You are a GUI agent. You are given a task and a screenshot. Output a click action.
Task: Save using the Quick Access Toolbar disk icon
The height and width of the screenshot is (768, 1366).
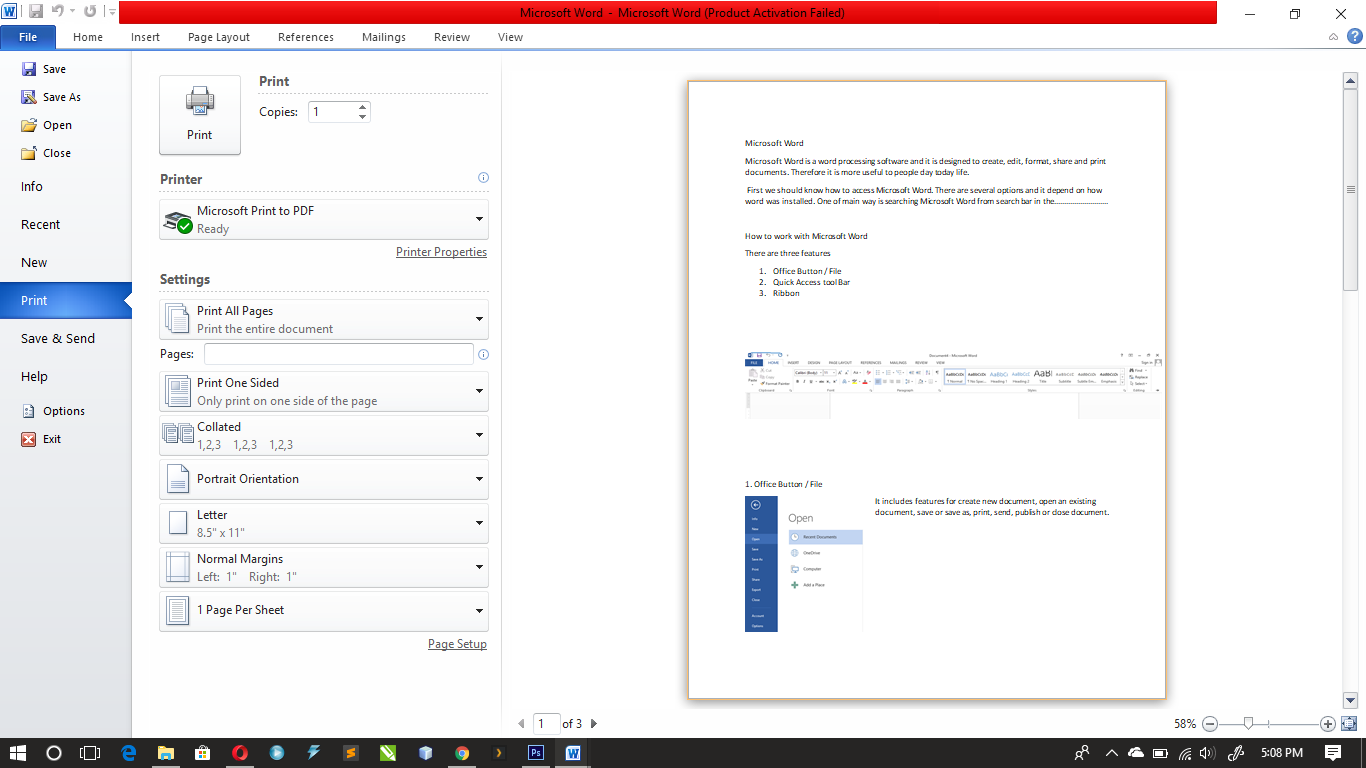click(x=37, y=10)
